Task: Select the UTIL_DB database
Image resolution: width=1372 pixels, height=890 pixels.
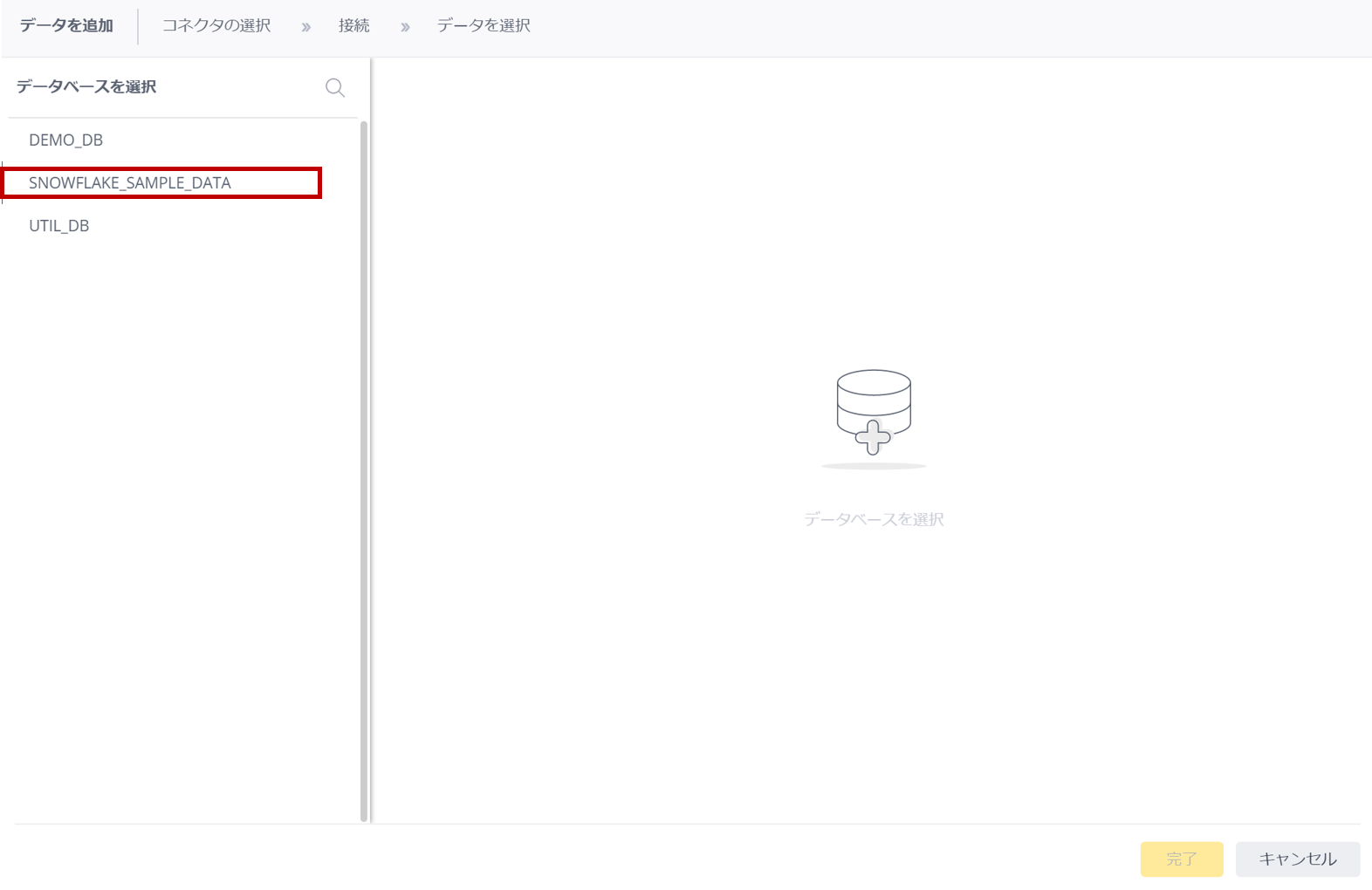Action: [59, 226]
